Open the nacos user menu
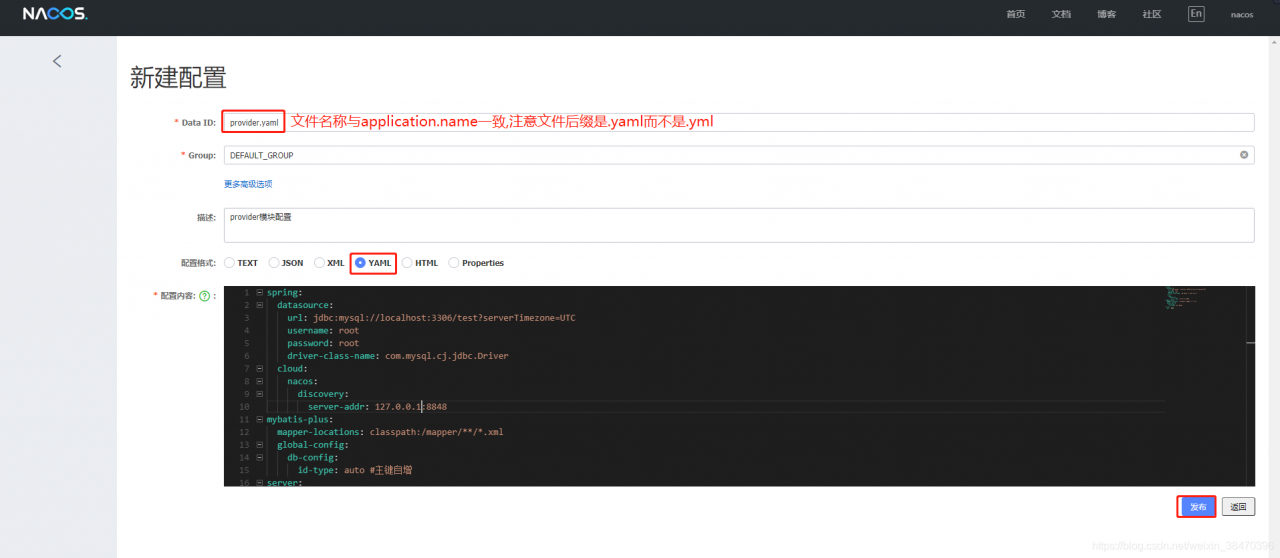Image resolution: width=1280 pixels, height=558 pixels. coord(1242,15)
